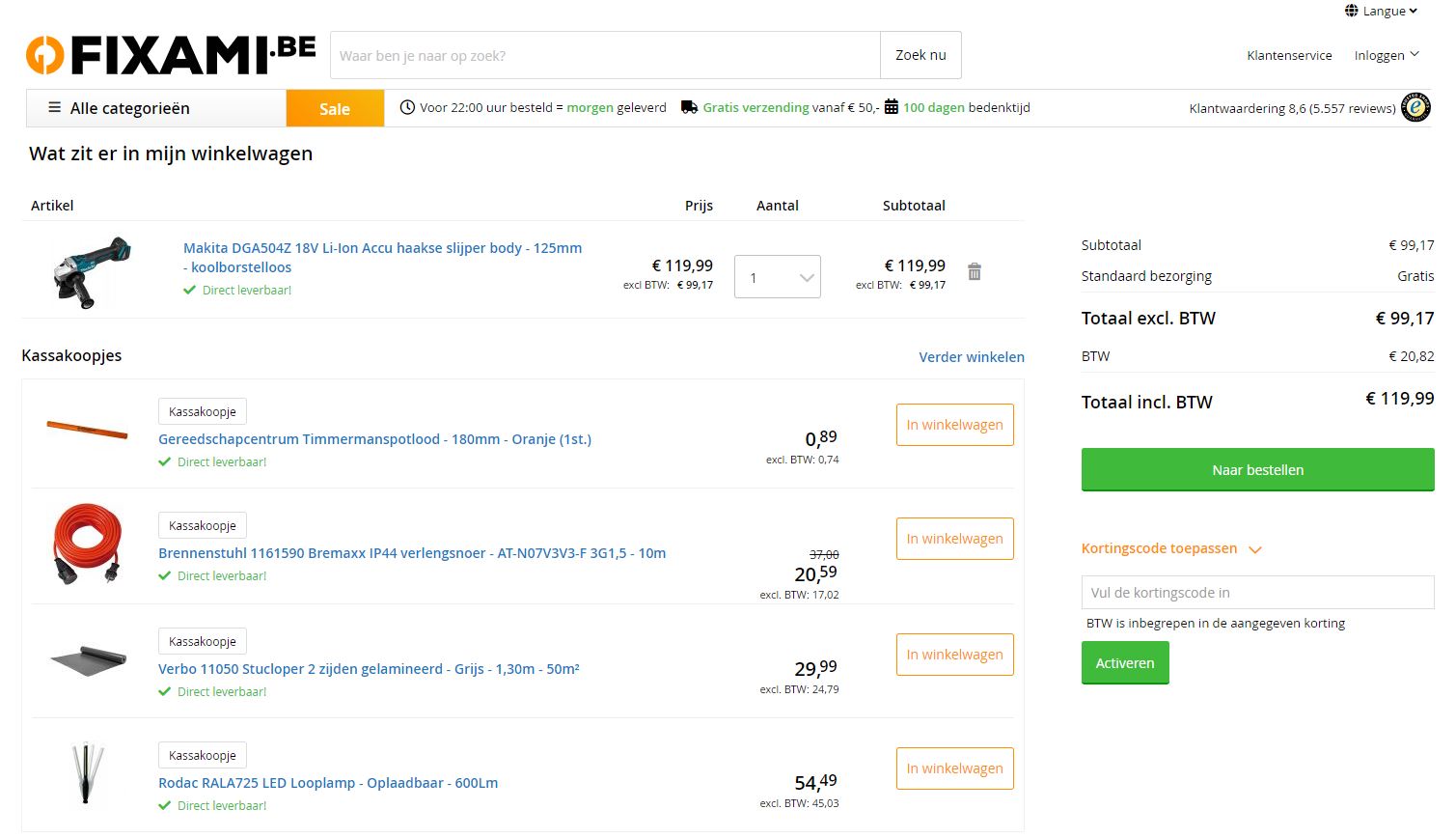
Task: Follow the Verder winkelen link
Action: click(972, 357)
